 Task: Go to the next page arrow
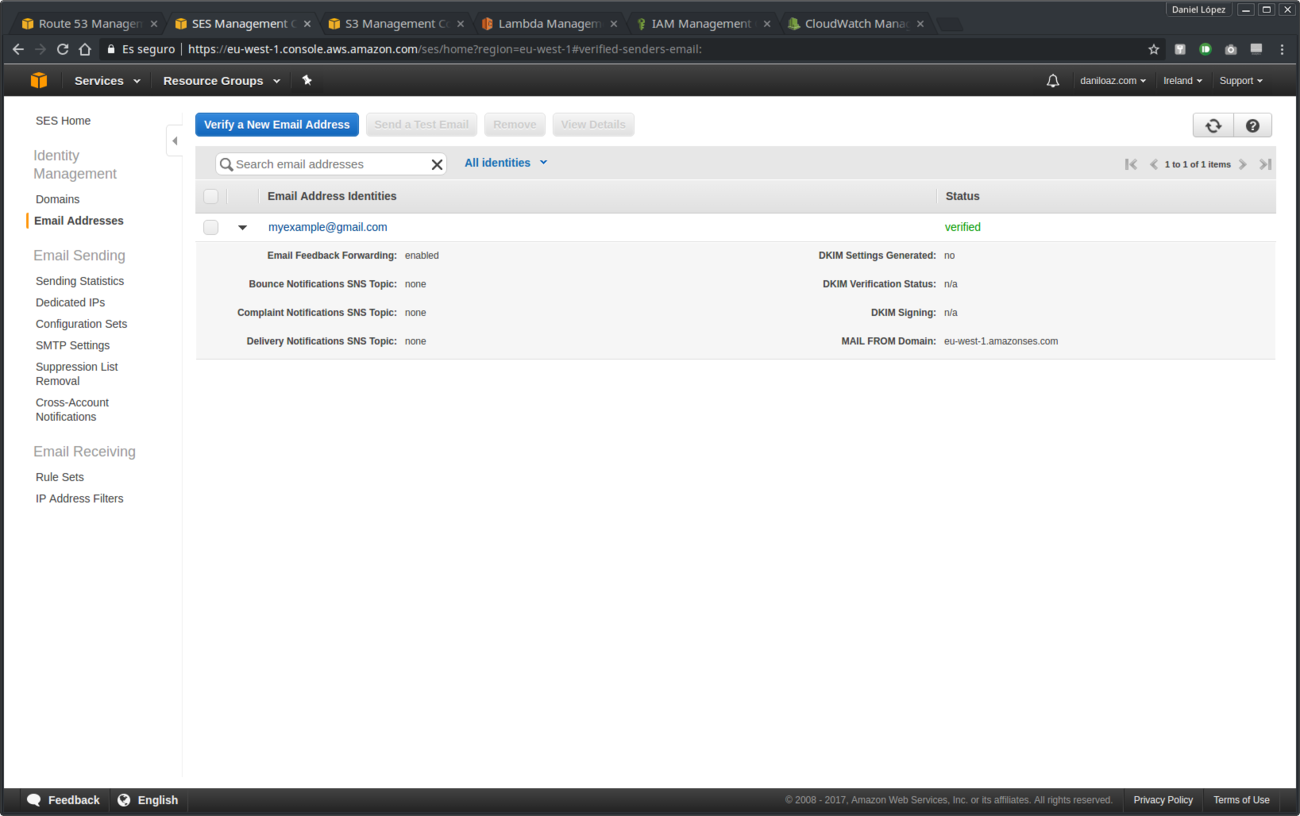[x=1243, y=164]
